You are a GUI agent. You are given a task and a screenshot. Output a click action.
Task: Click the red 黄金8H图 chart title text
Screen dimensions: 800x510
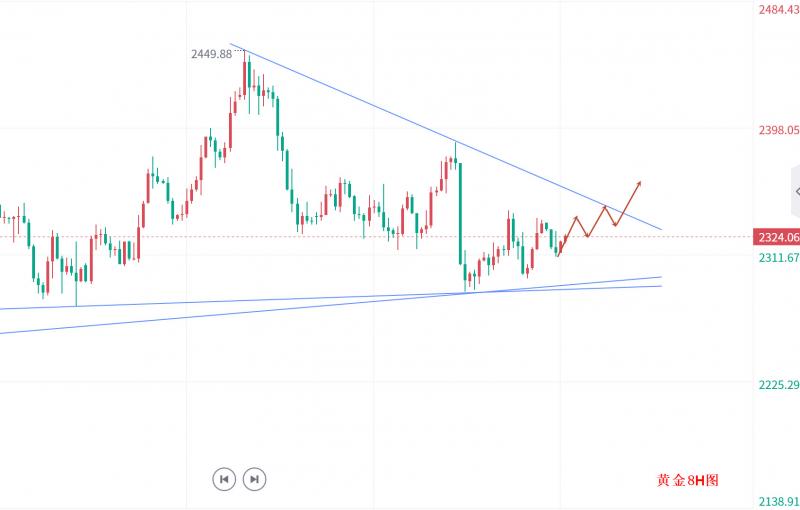point(688,481)
